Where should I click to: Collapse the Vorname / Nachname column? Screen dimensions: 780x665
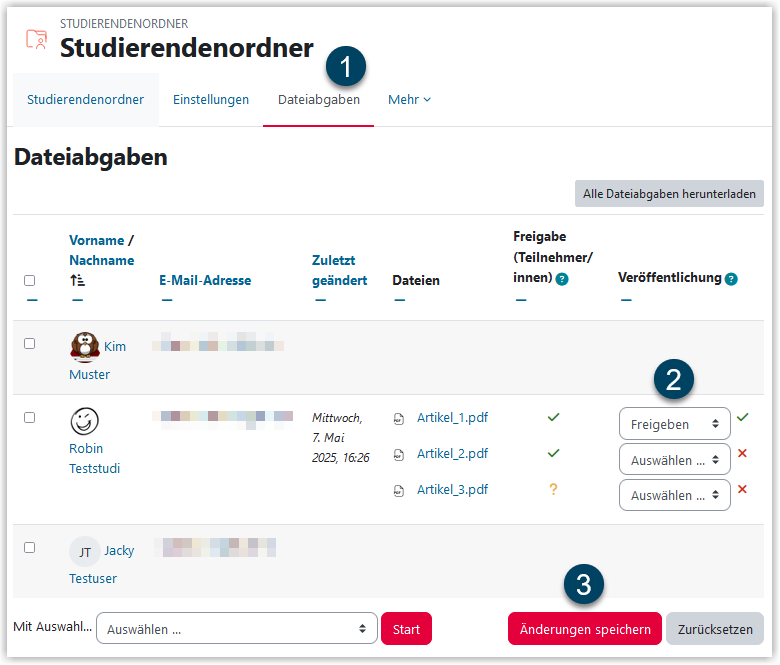[78, 300]
